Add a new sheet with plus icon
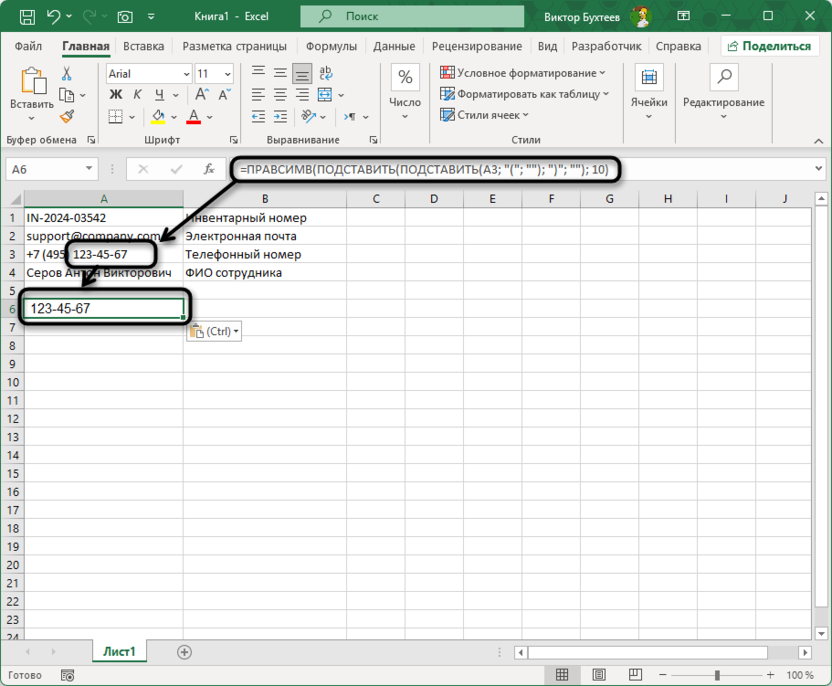Screen dimensions: 832x686 (184, 651)
